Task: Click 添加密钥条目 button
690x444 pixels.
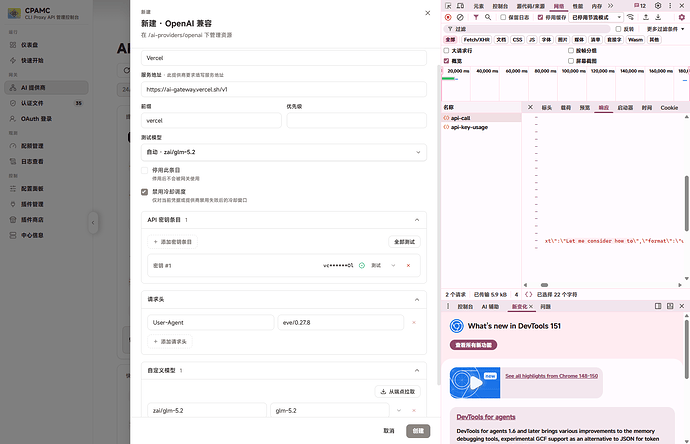Action: point(172,242)
